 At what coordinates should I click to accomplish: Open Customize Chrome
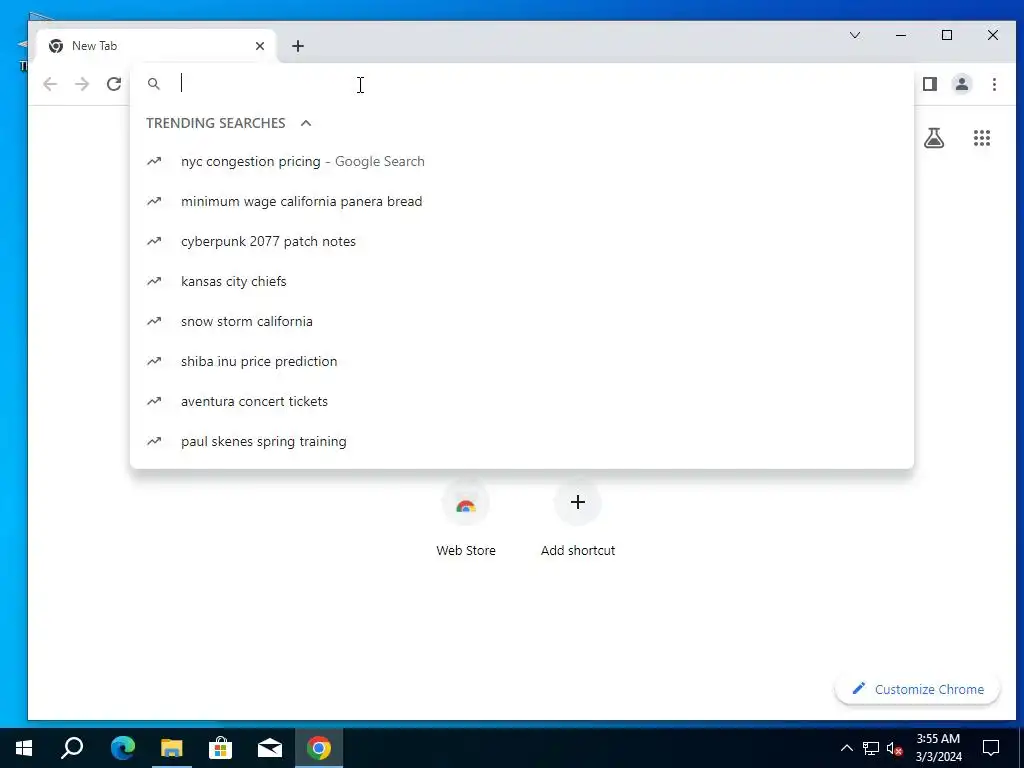tap(918, 689)
